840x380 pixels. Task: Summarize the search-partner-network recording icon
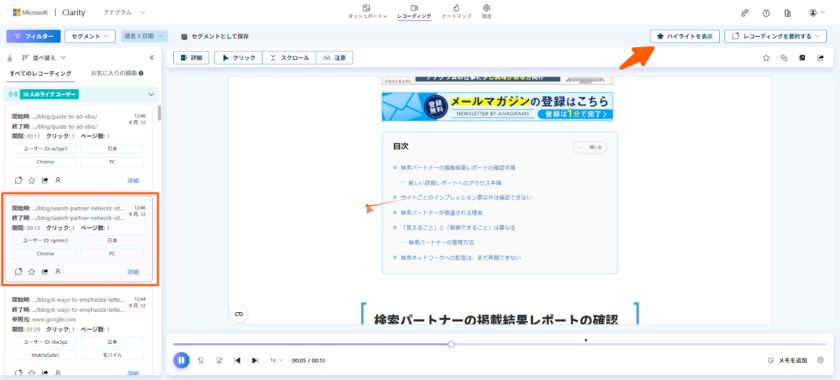click(18, 272)
